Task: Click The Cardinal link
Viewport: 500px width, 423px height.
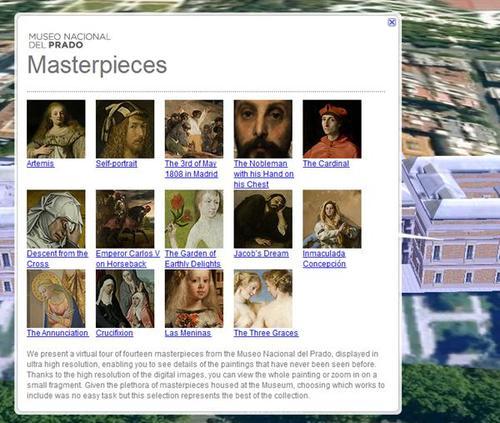Action: pyautogui.click(x=326, y=164)
